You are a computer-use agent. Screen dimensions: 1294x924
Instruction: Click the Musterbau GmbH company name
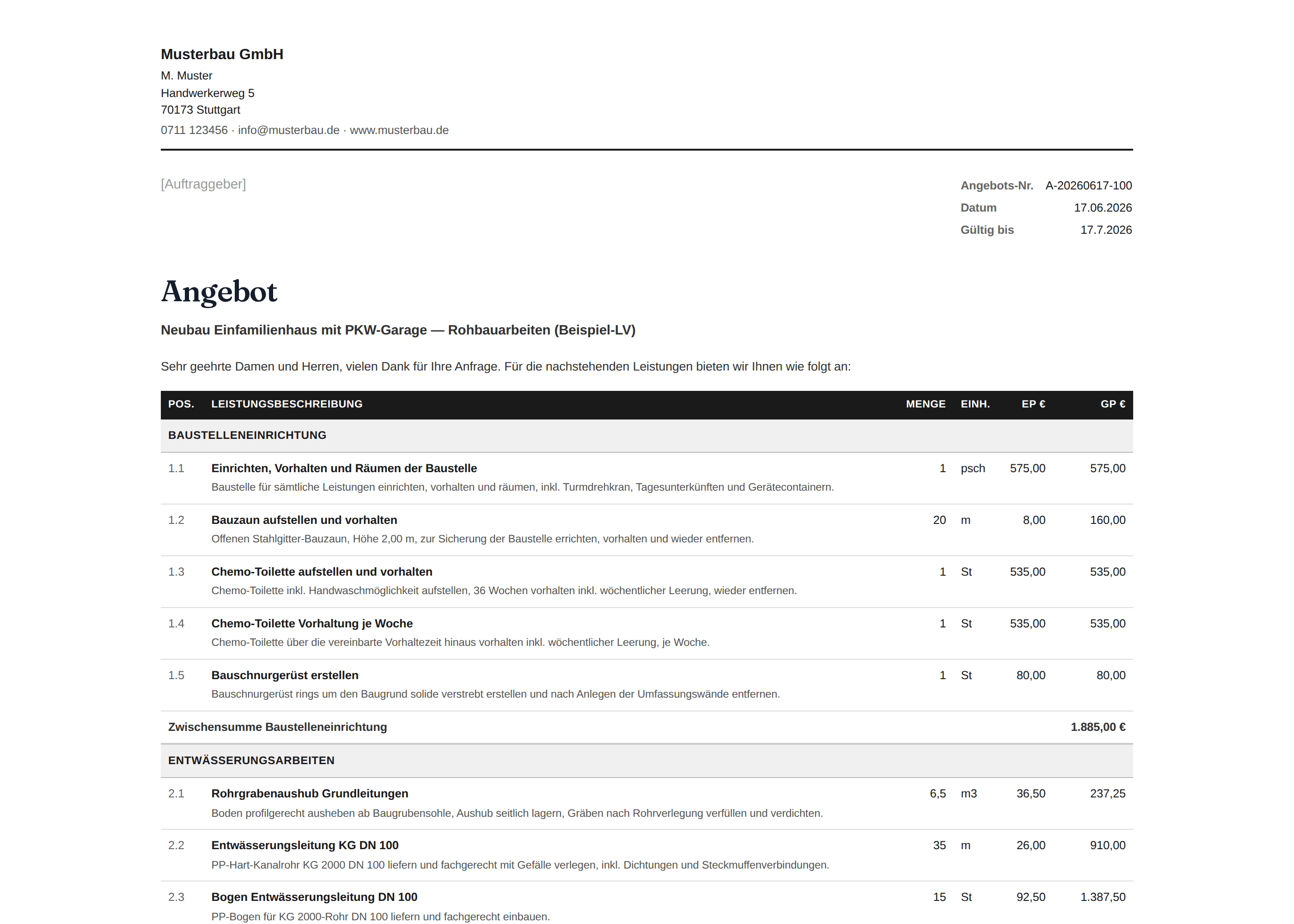pos(222,54)
